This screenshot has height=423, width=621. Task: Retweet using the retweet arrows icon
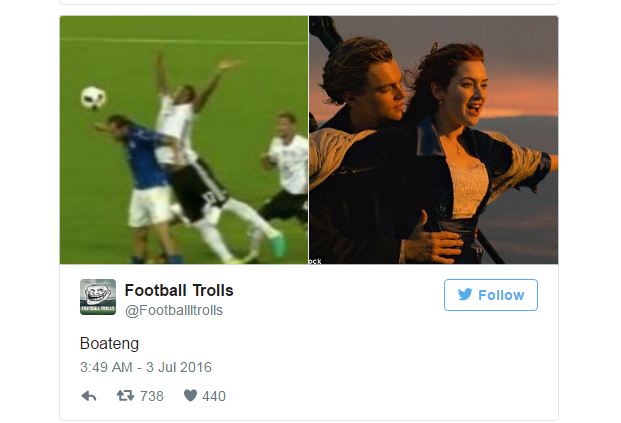[x=125, y=396]
